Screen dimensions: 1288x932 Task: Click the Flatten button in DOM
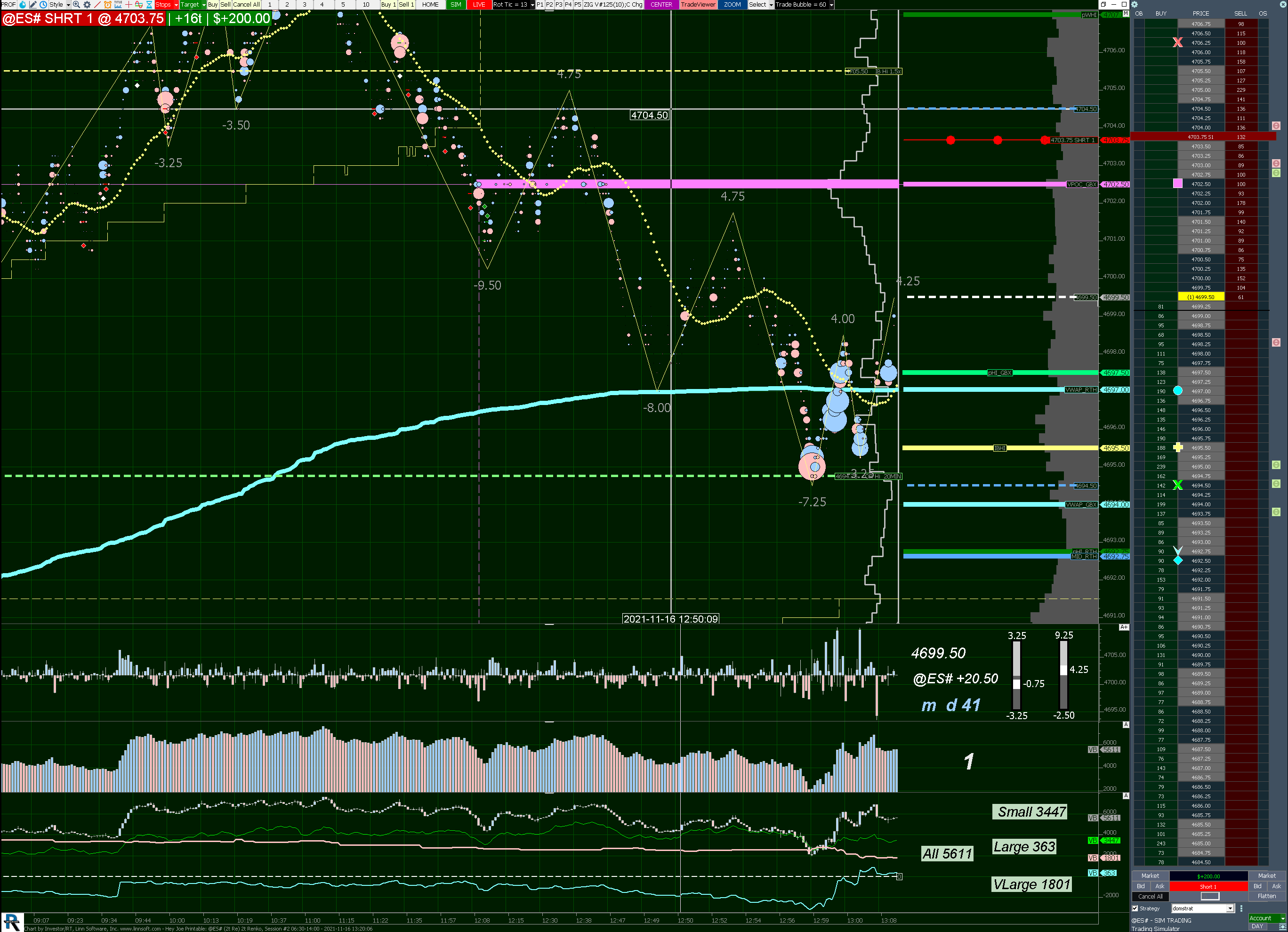(x=1267, y=896)
